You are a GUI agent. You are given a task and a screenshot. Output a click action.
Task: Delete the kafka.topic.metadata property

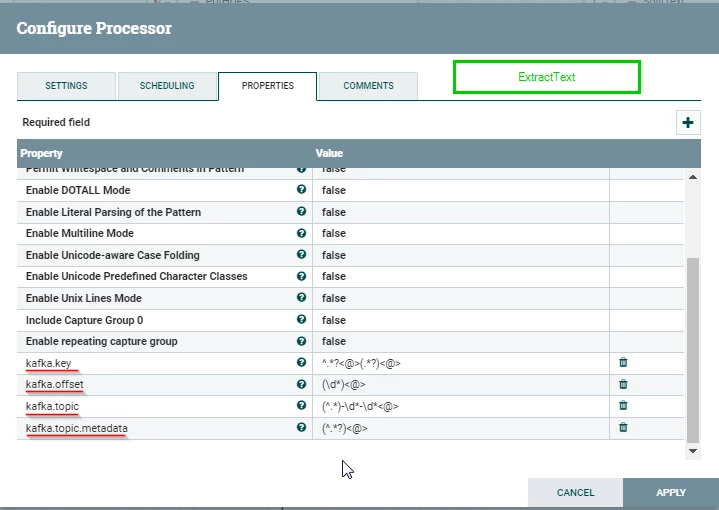point(623,427)
